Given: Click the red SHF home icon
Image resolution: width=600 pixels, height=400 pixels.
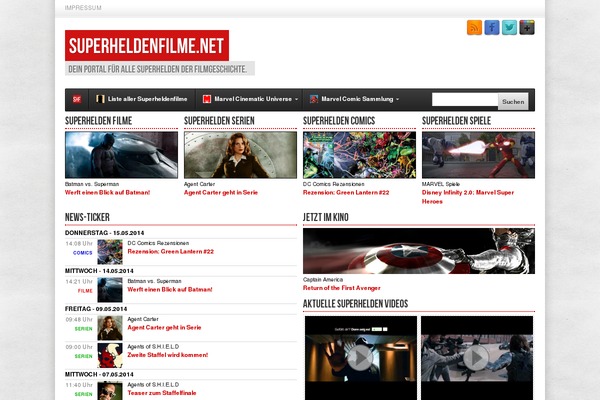Looking at the screenshot, I should click(x=77, y=99).
